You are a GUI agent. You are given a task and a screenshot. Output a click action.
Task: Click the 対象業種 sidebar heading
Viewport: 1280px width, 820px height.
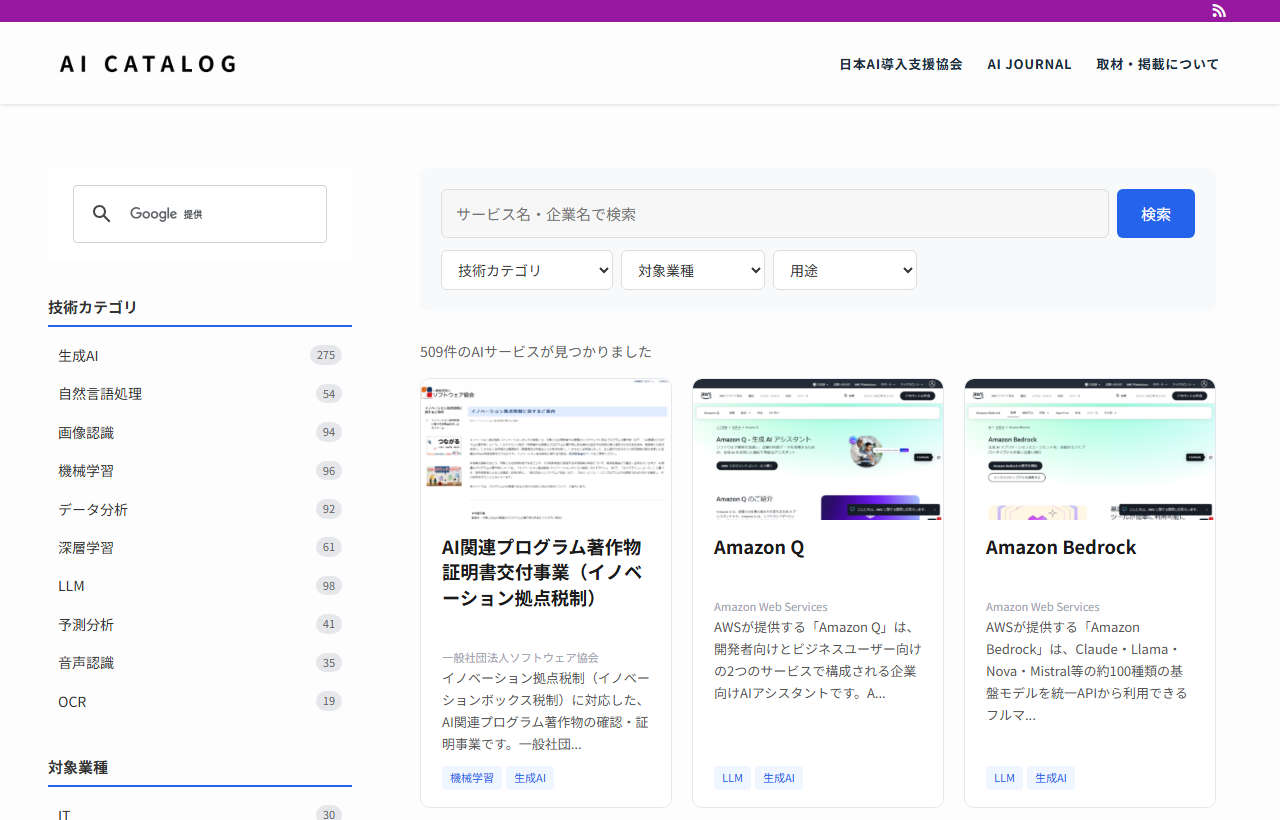point(78,767)
